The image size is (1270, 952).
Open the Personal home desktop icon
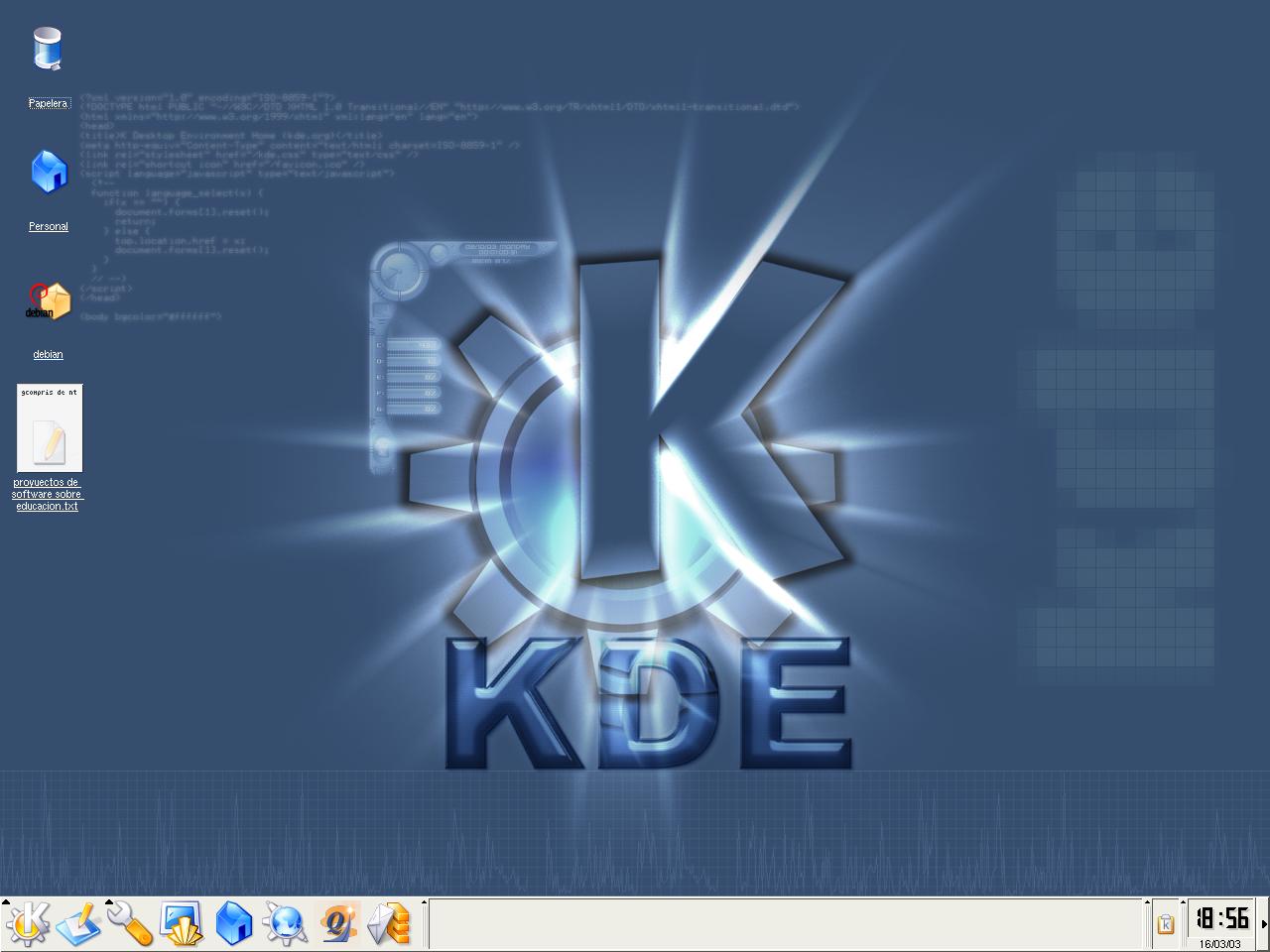click(48, 174)
